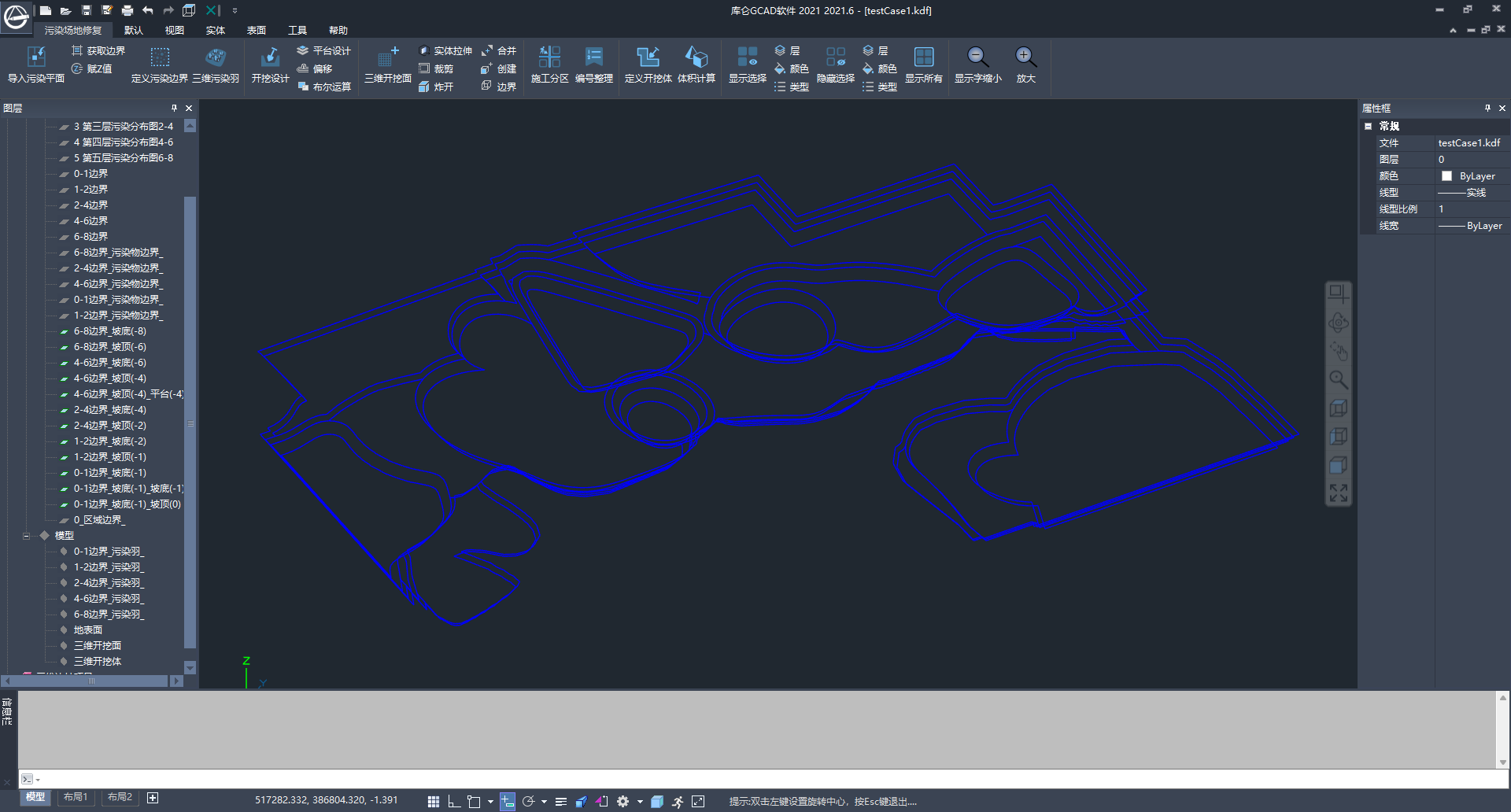Select 实体拉伸 solid extrude tool
This screenshot has height=812, width=1511.
click(x=445, y=50)
